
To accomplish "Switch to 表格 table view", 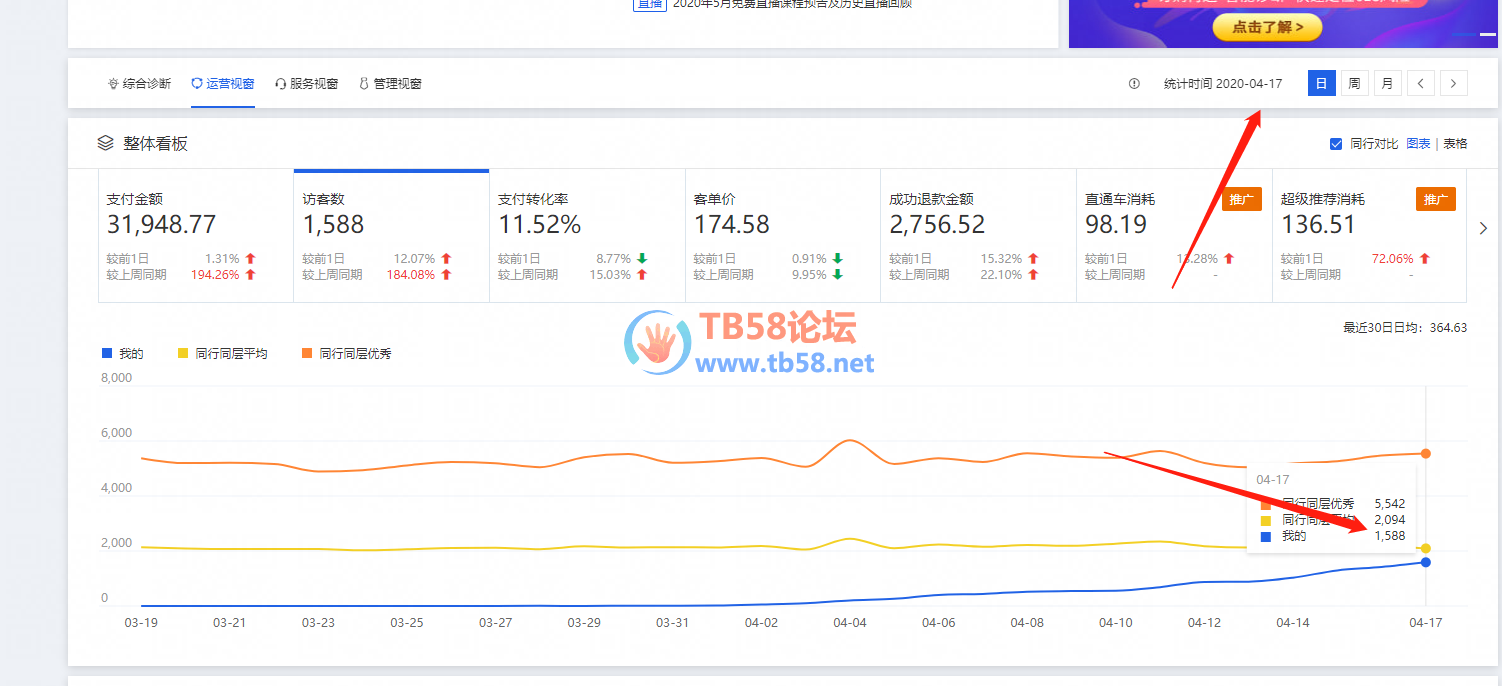I will (1455, 144).
